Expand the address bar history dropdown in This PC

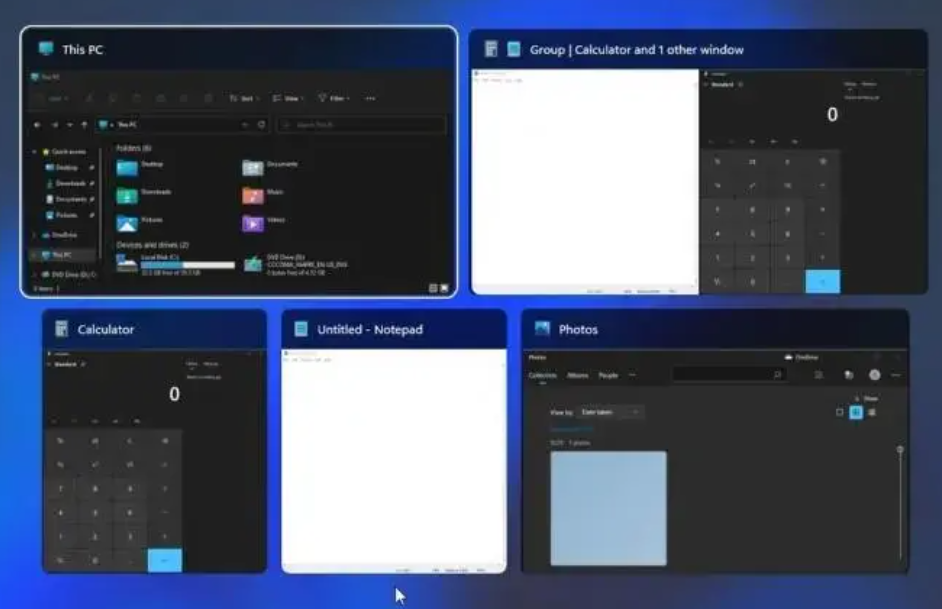coord(245,125)
